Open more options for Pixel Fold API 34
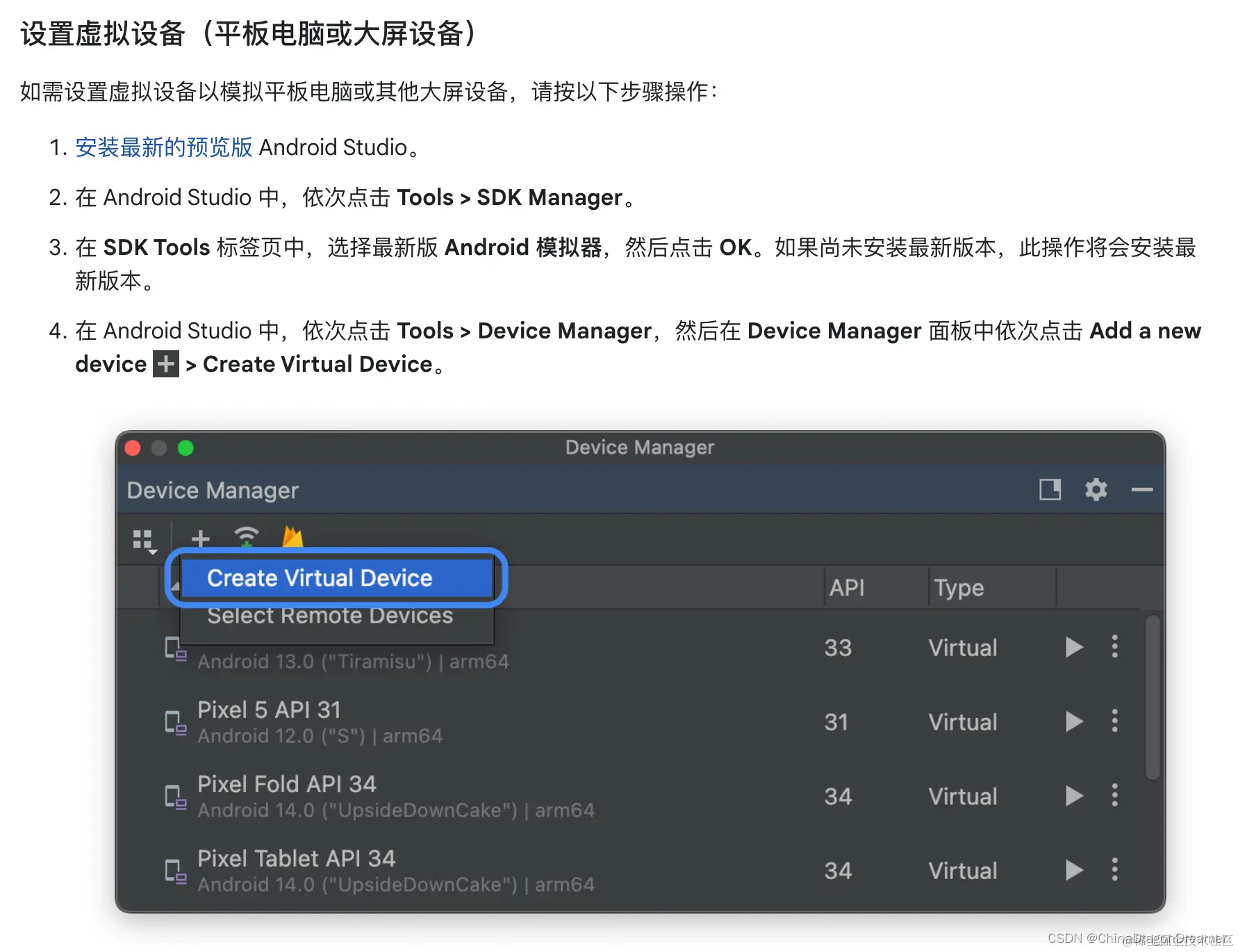 pyautogui.click(x=1114, y=796)
